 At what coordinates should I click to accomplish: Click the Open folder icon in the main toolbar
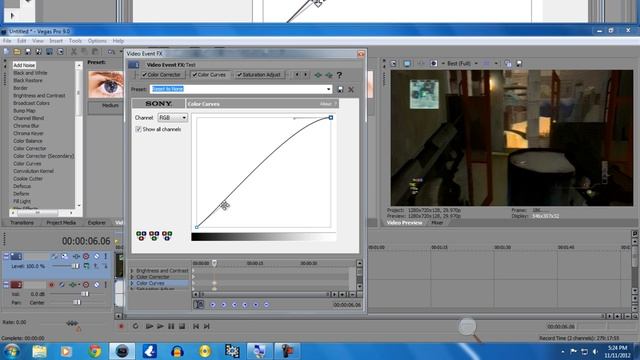pos(17,52)
